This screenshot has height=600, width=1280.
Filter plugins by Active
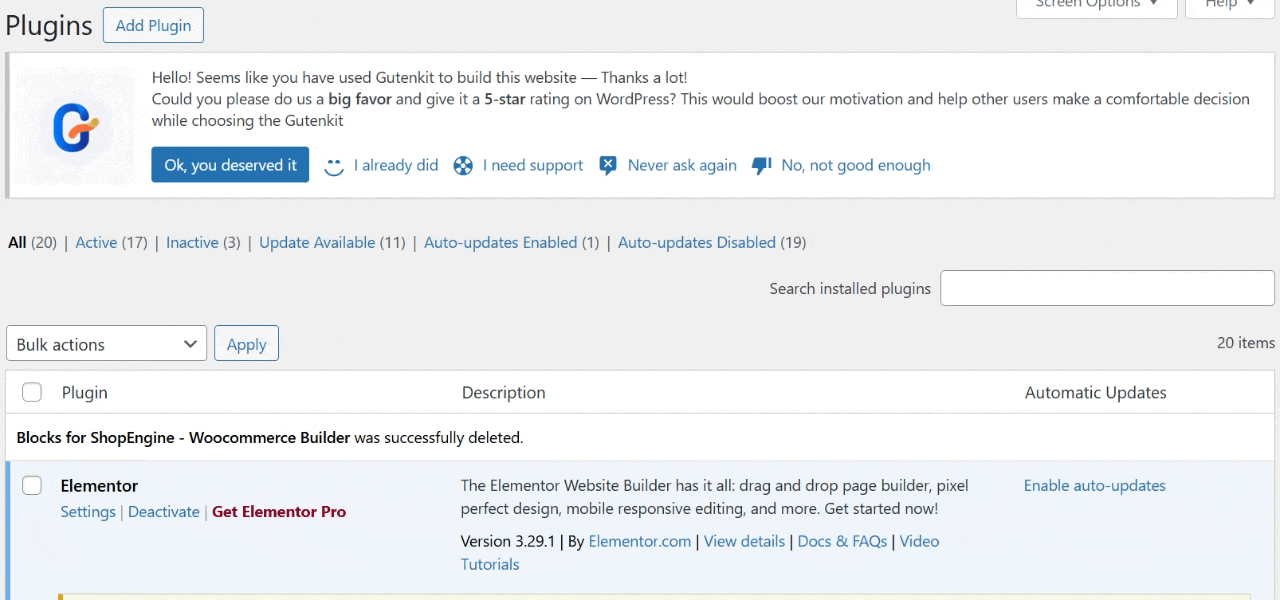coord(96,242)
